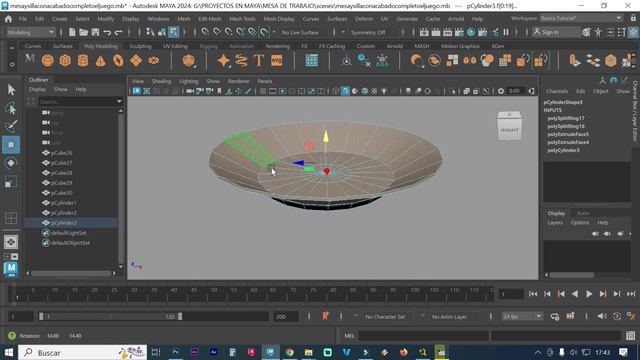640x360 pixels.
Task: Open the Mesh Tools menu
Action: (x=242, y=19)
